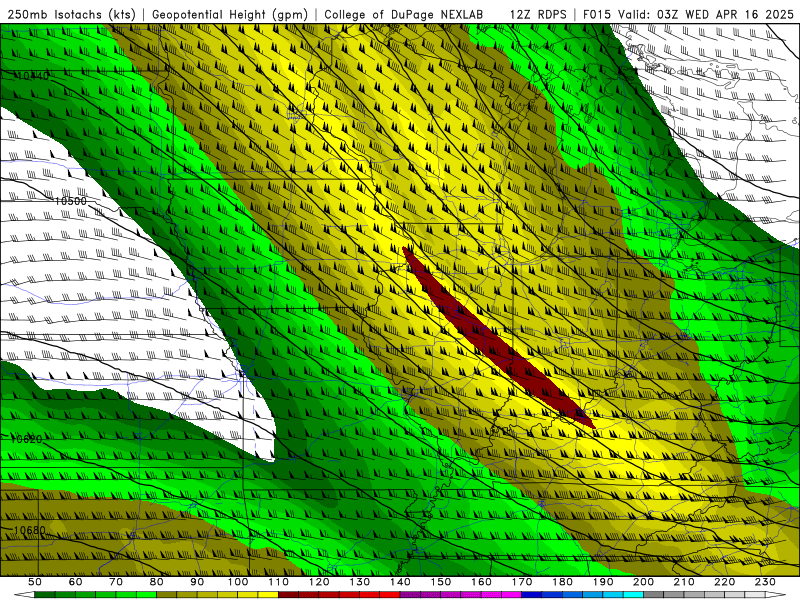Click the 10680 height contour label
Viewport: 800px width, 600px height.
coord(29,530)
